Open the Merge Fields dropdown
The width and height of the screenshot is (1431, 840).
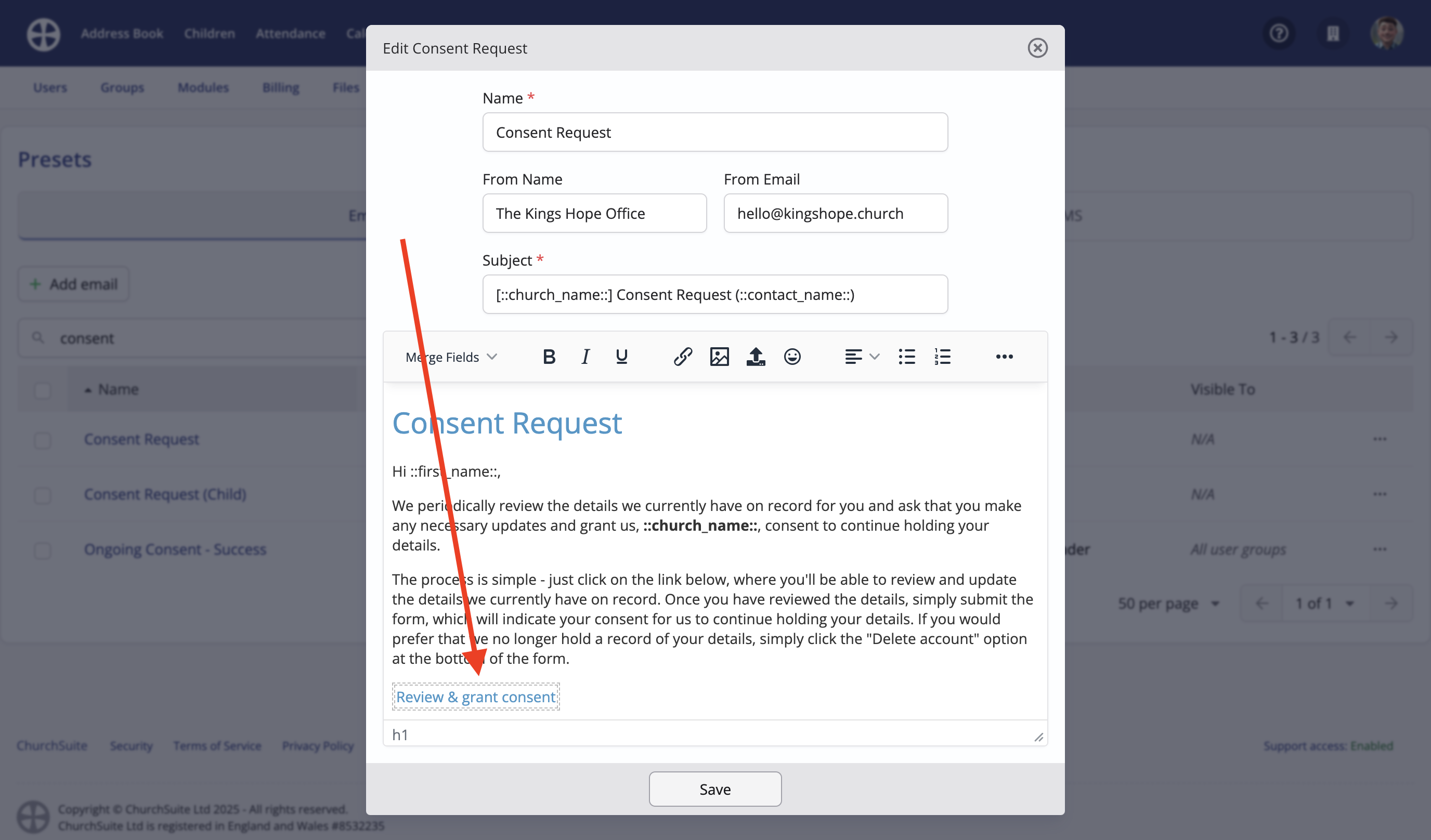tap(451, 357)
